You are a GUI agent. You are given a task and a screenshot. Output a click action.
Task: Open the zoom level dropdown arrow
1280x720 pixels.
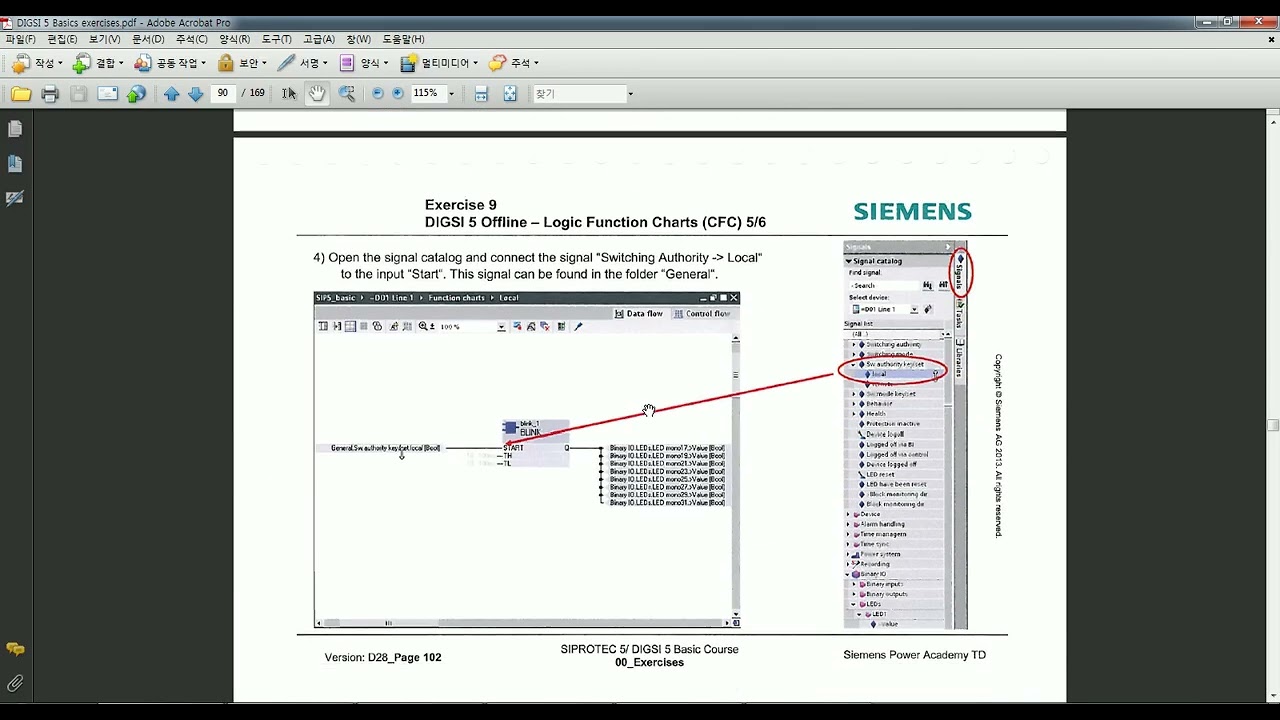tap(451, 93)
